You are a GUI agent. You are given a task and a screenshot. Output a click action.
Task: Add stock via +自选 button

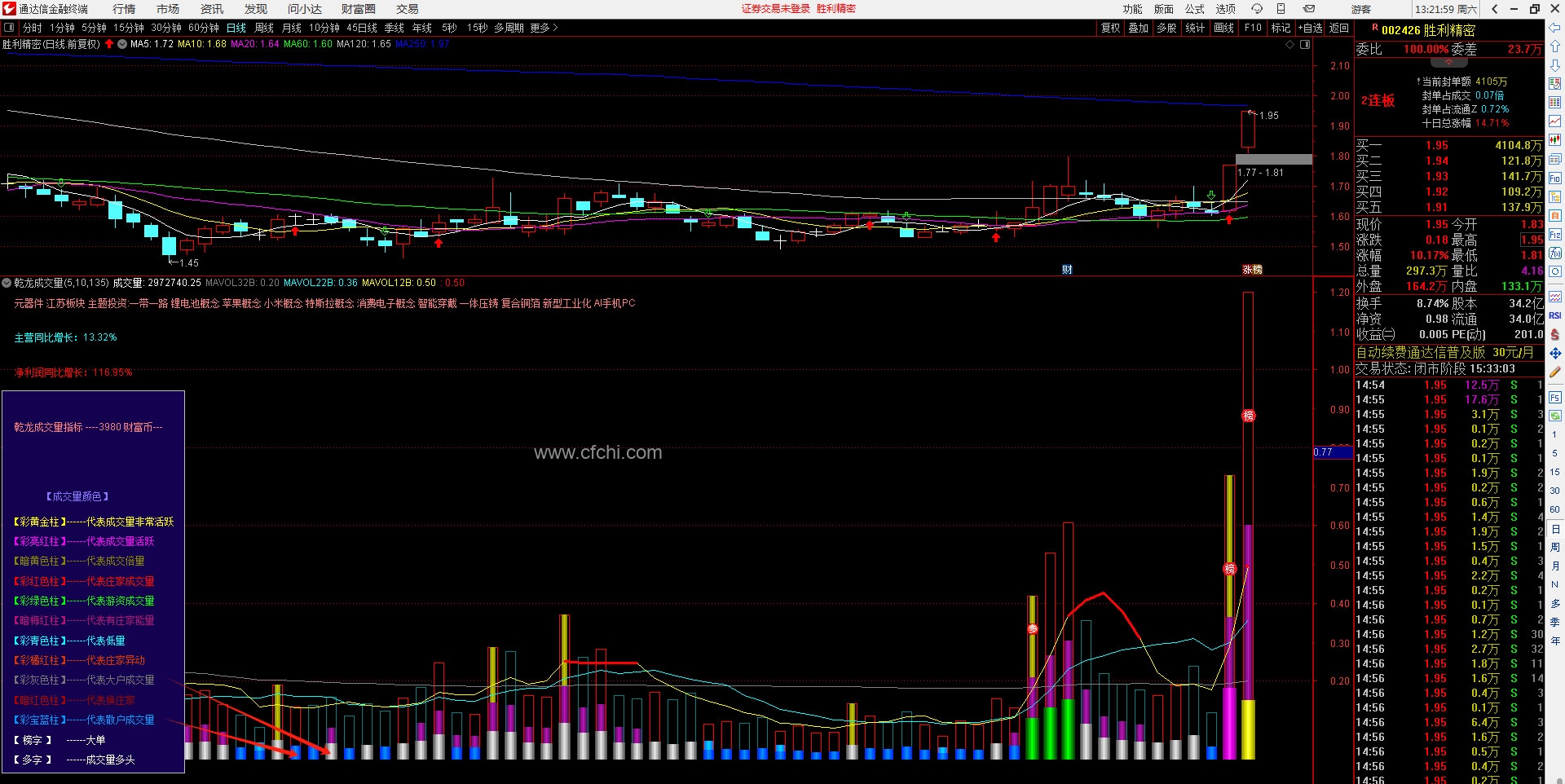[1310, 28]
